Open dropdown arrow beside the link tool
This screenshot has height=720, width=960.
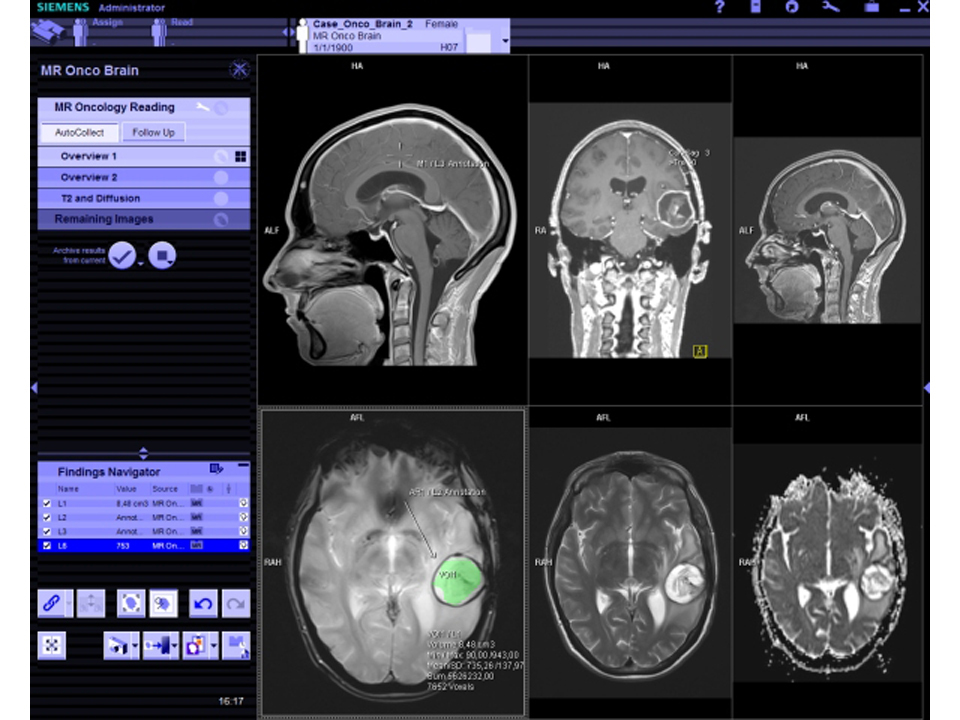pyautogui.click(x=69, y=604)
